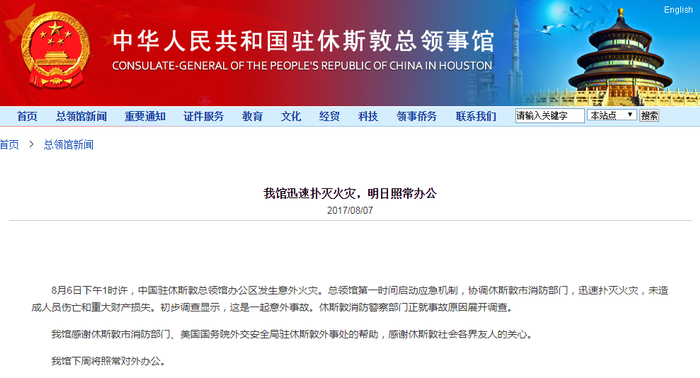Click the Temple of Heaven banner image
The image size is (700, 378).
pos(621,56)
